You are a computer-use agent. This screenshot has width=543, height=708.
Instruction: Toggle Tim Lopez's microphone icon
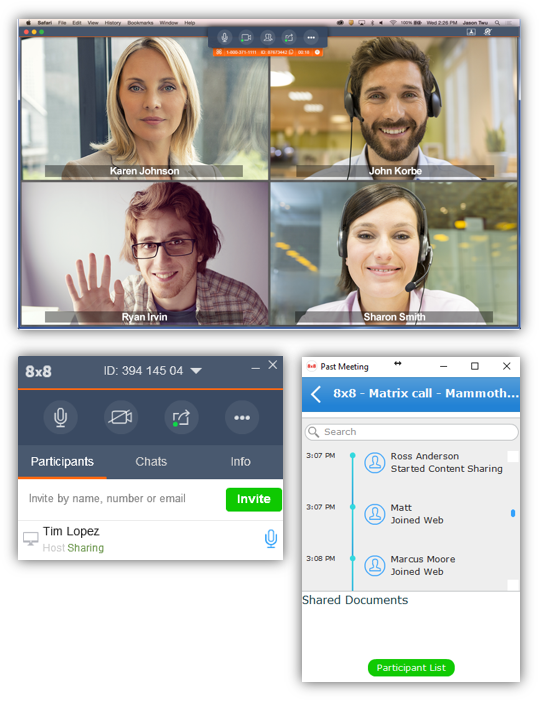pyautogui.click(x=271, y=539)
